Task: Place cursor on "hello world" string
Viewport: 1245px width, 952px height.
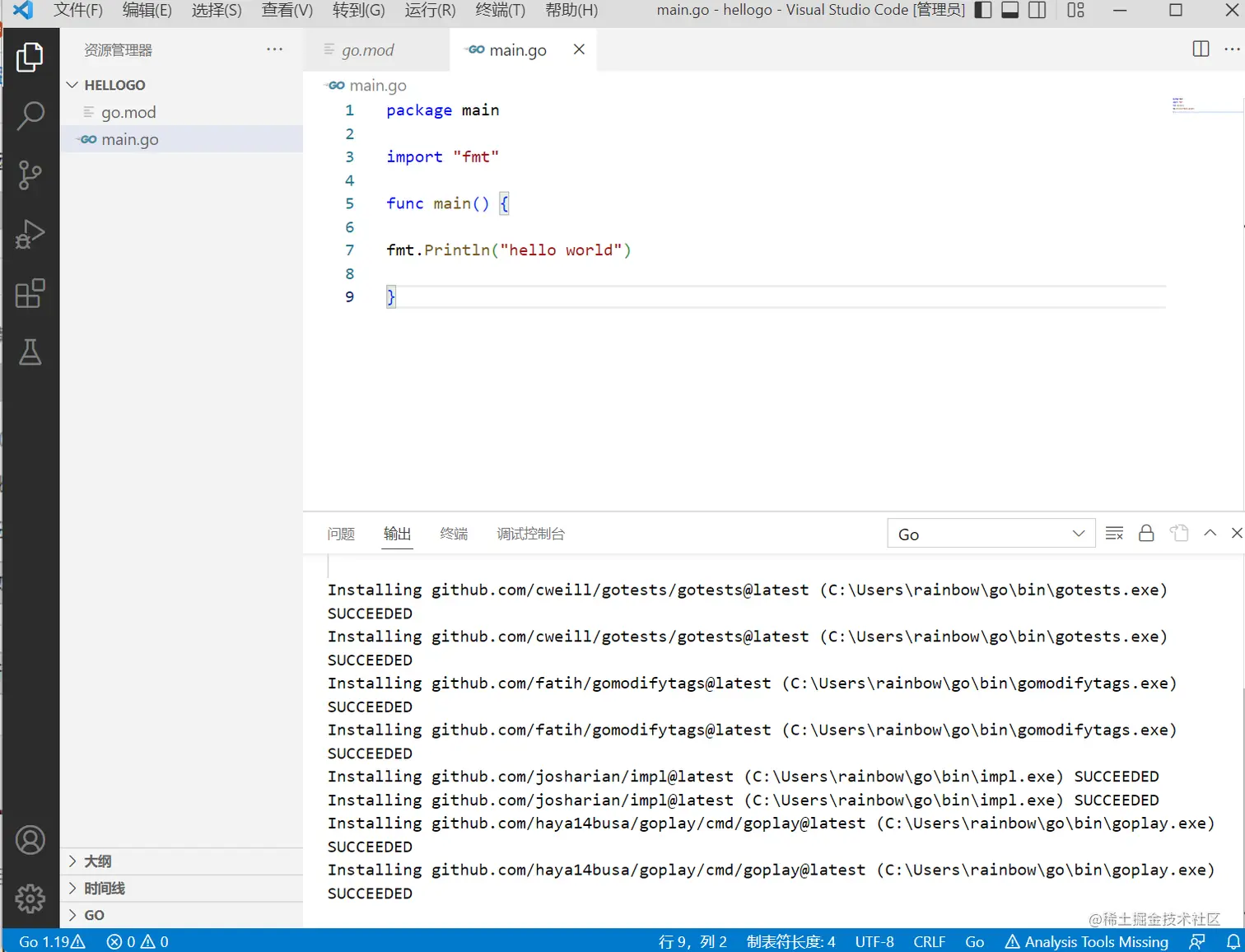Action: click(x=561, y=250)
